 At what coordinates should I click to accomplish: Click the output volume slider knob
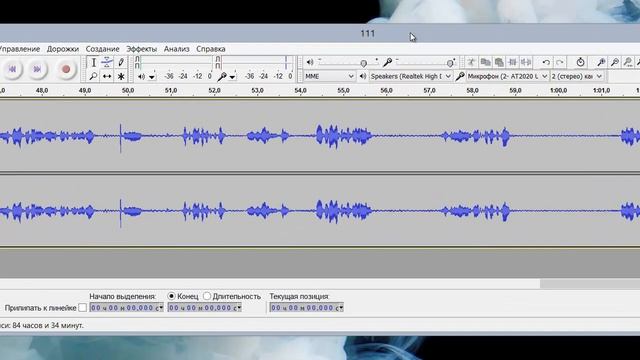coord(363,63)
